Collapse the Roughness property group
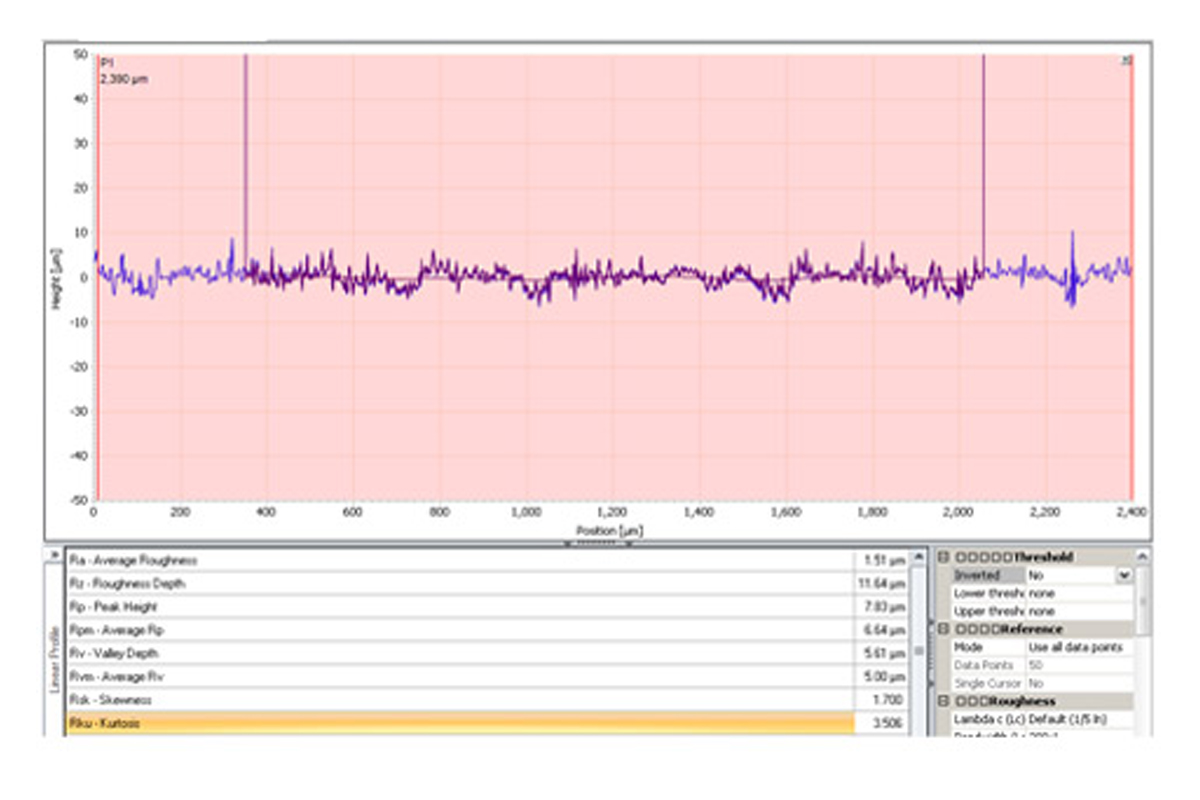 (x=943, y=702)
